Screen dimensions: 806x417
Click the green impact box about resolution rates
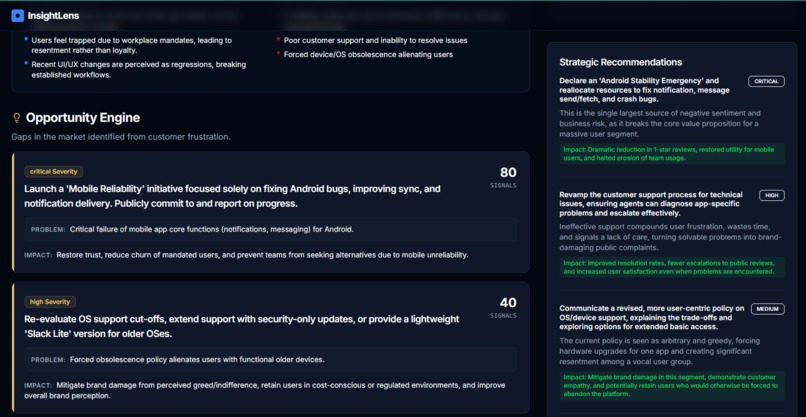672,267
